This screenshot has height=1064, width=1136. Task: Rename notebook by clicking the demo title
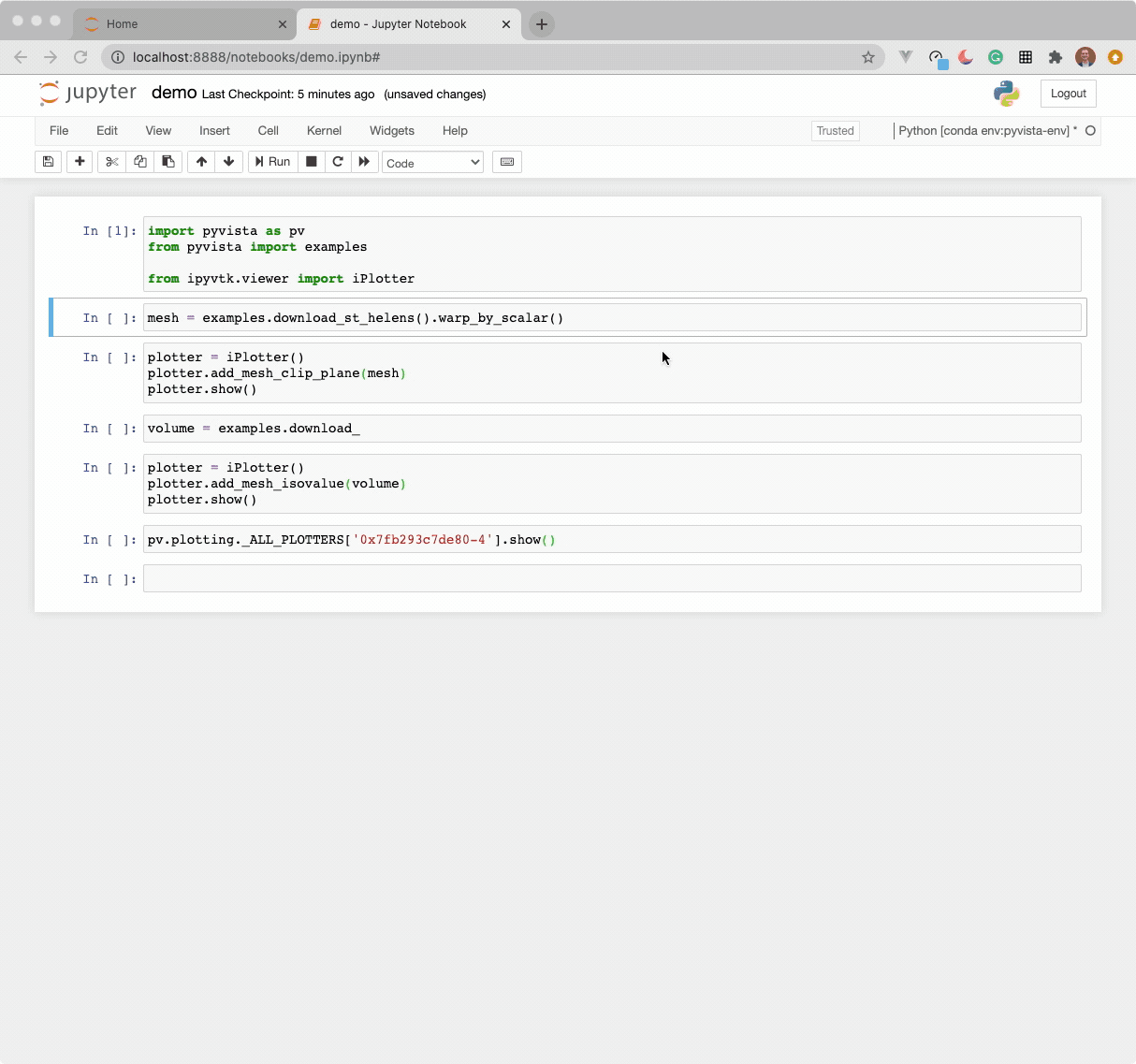(x=174, y=93)
